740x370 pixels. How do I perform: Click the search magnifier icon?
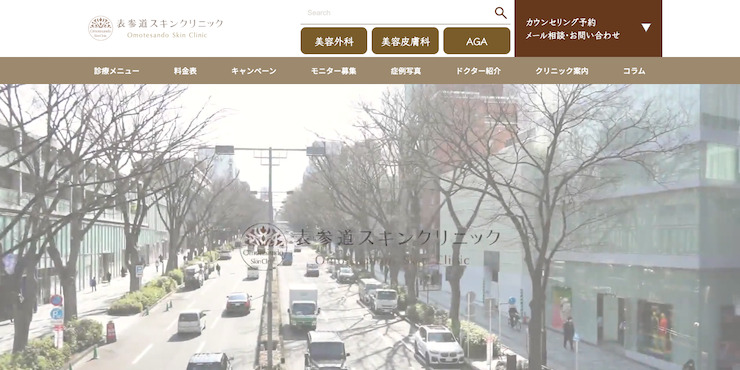point(501,13)
